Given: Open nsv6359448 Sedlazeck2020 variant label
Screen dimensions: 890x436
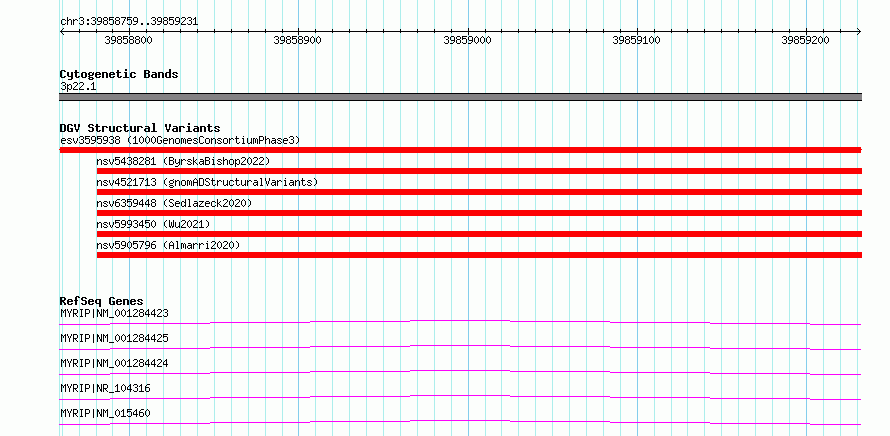Looking at the screenshot, I should click(x=174, y=203).
